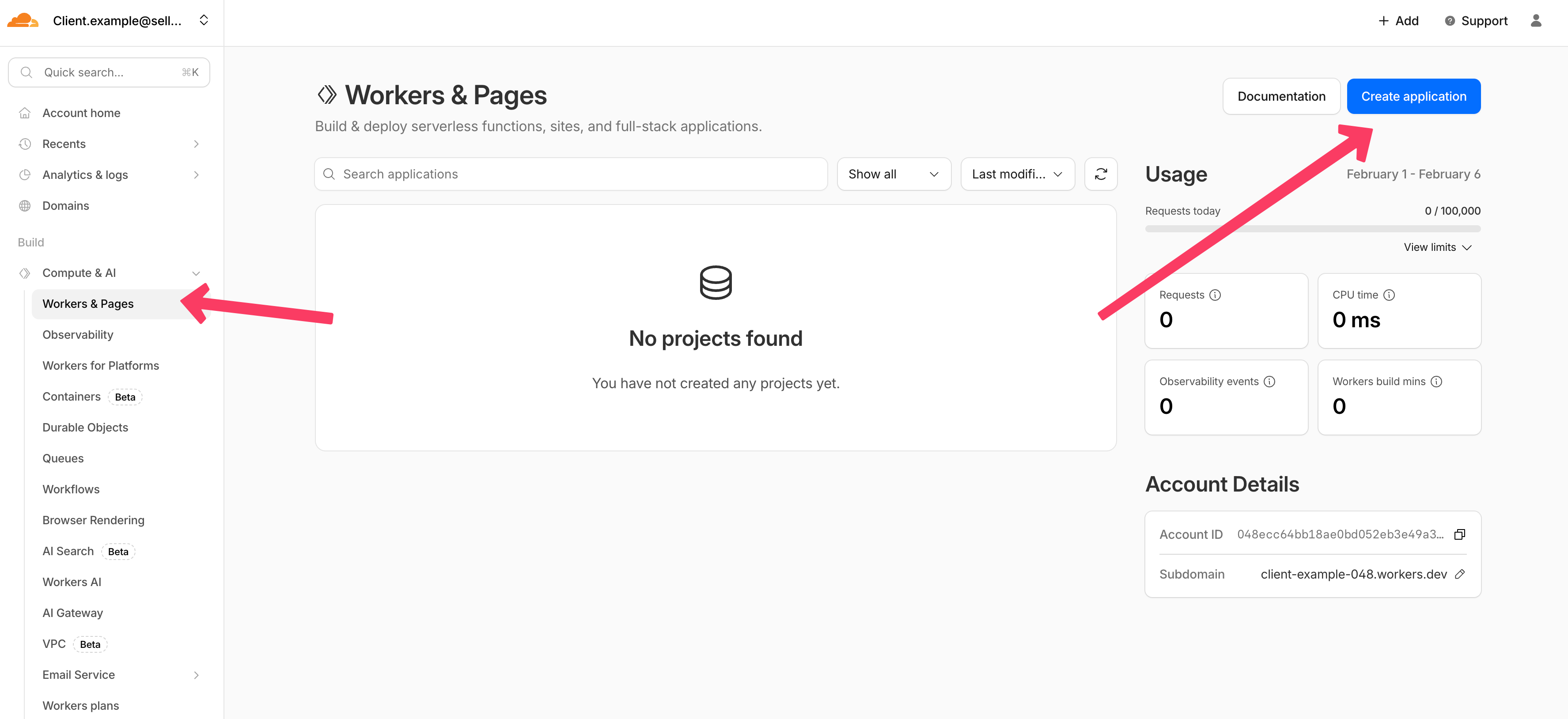Open Durable Objects in sidebar
This screenshot has width=1568, height=719.
point(85,428)
